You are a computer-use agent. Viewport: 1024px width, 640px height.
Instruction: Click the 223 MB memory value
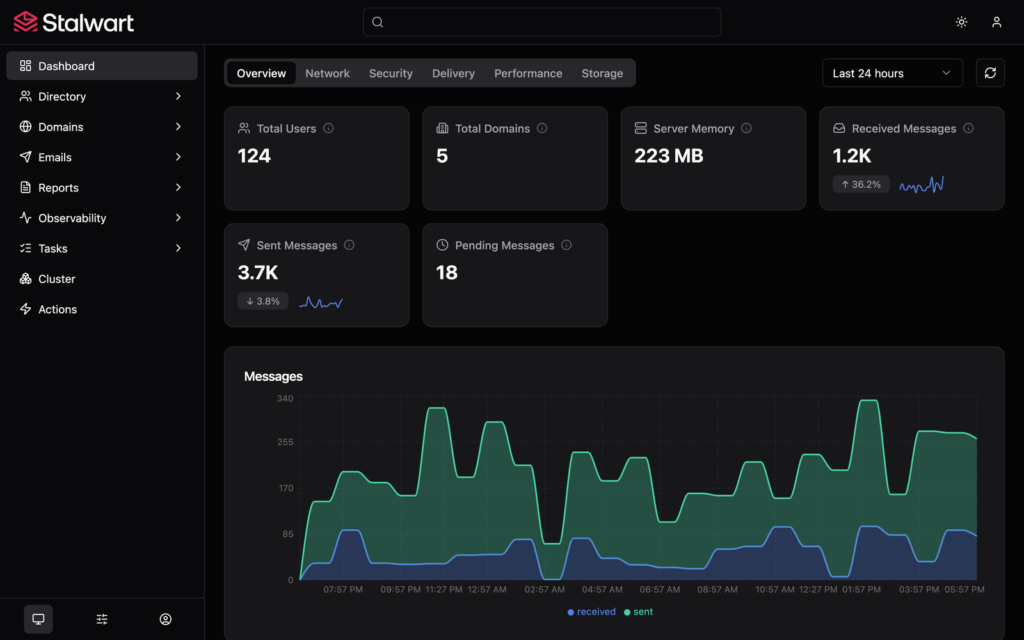tap(669, 155)
